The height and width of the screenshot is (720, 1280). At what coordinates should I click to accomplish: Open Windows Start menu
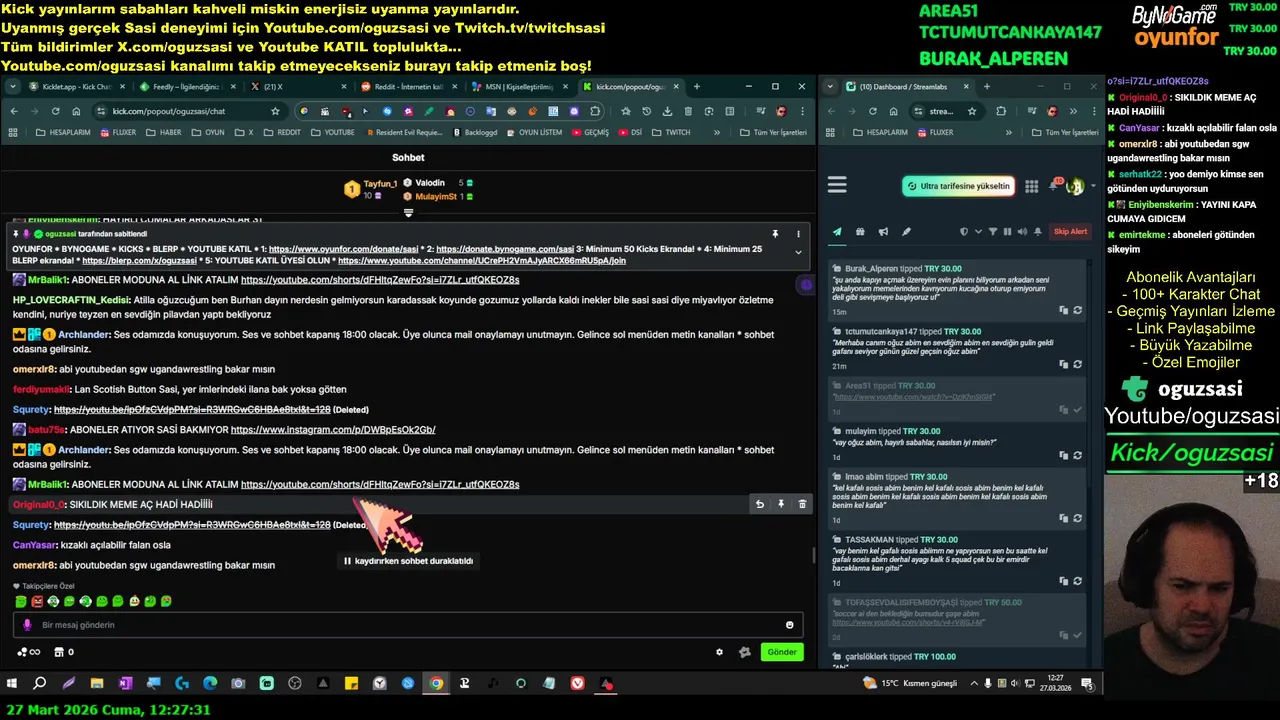pos(12,684)
